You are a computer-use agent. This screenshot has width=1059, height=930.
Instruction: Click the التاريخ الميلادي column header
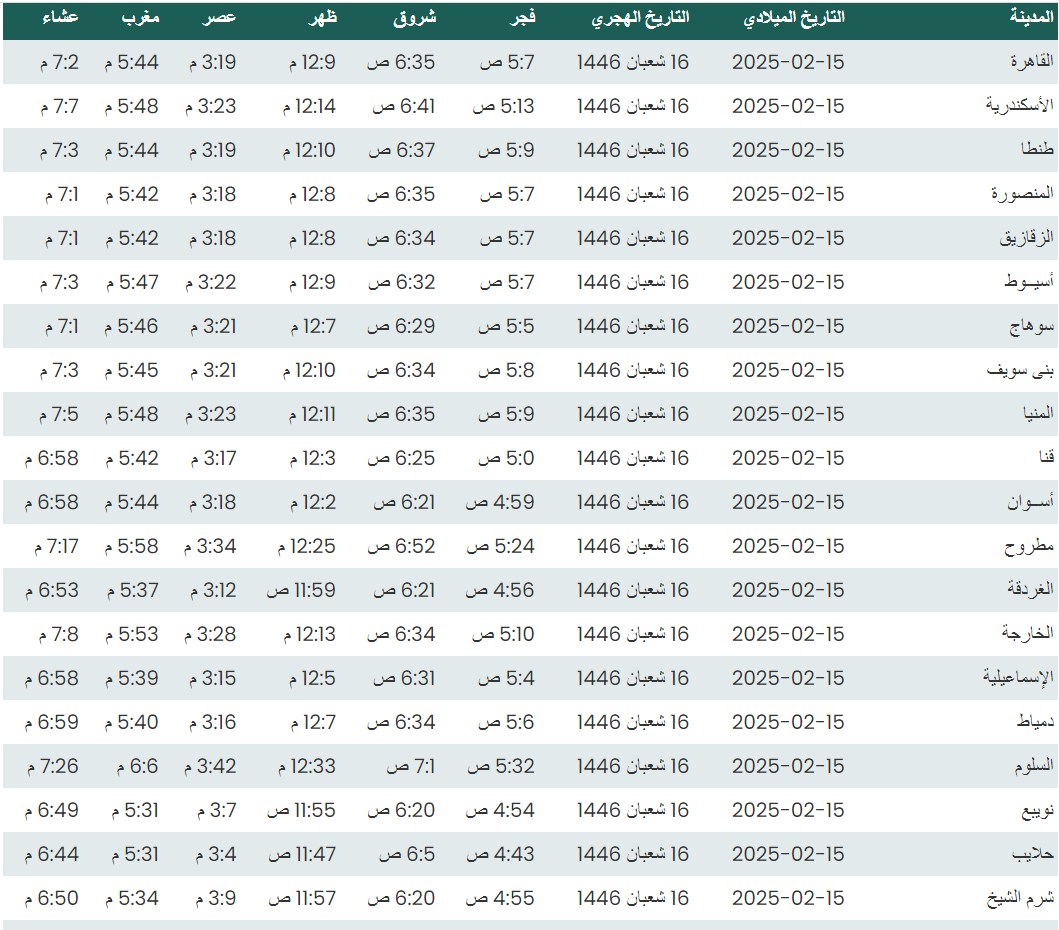(795, 17)
